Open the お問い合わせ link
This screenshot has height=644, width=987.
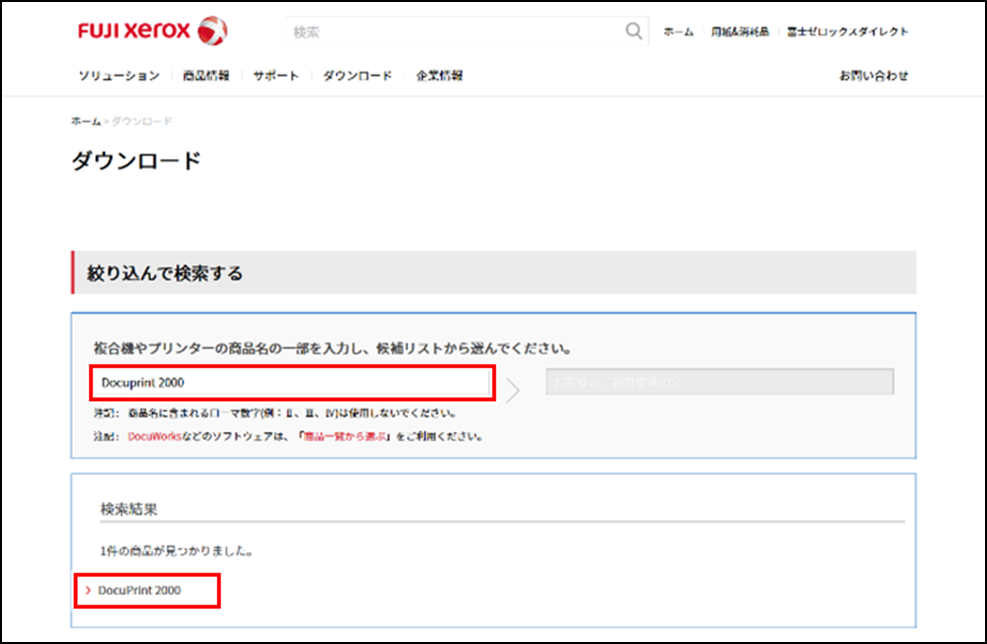pyautogui.click(x=874, y=76)
